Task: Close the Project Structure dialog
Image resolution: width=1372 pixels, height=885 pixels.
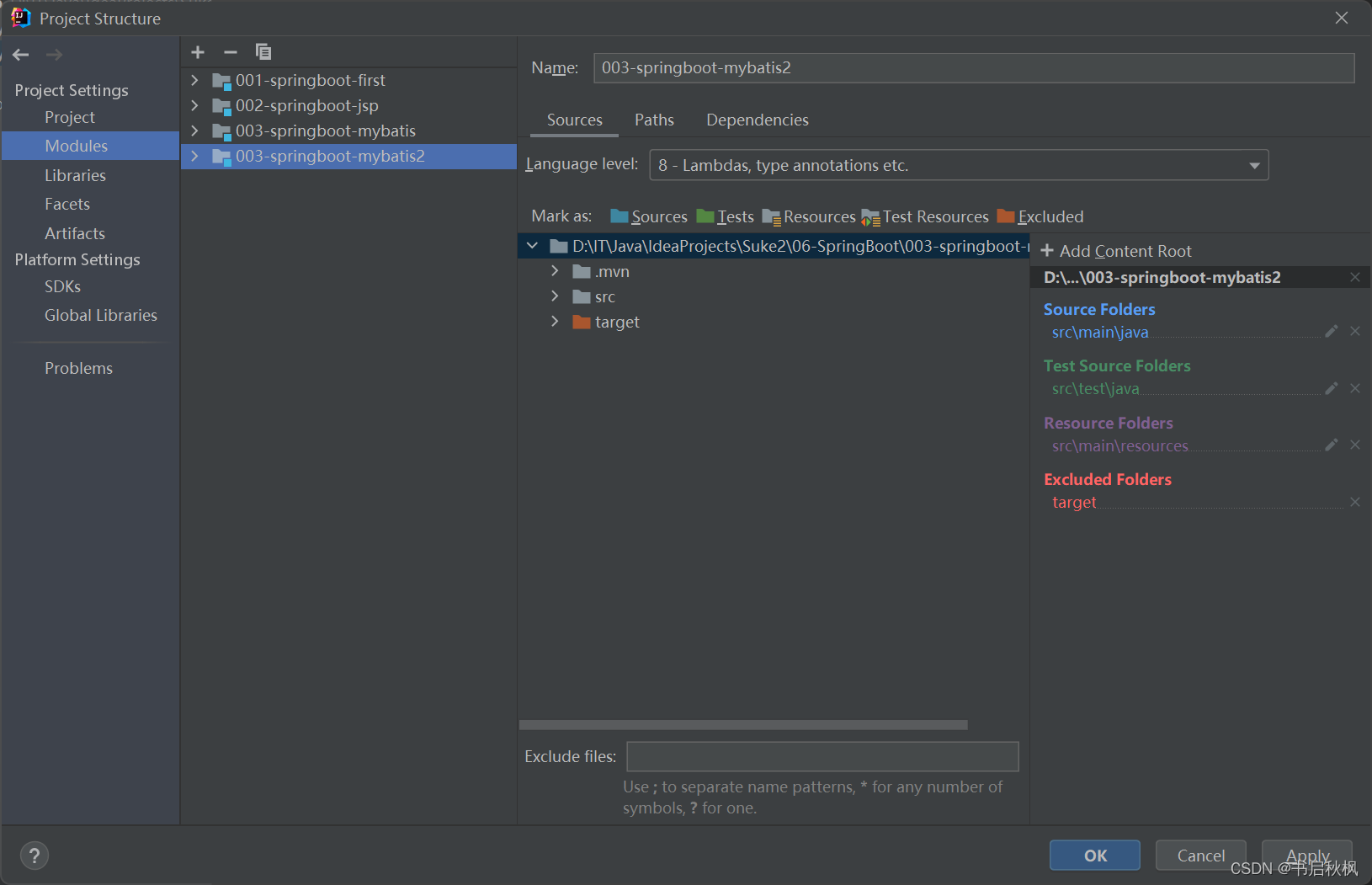Action: pyautogui.click(x=1342, y=18)
